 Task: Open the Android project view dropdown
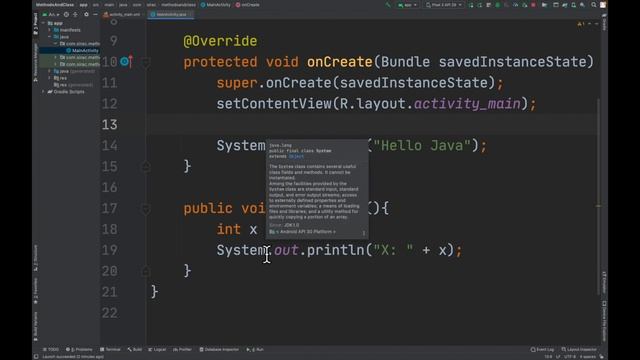(x=51, y=14)
